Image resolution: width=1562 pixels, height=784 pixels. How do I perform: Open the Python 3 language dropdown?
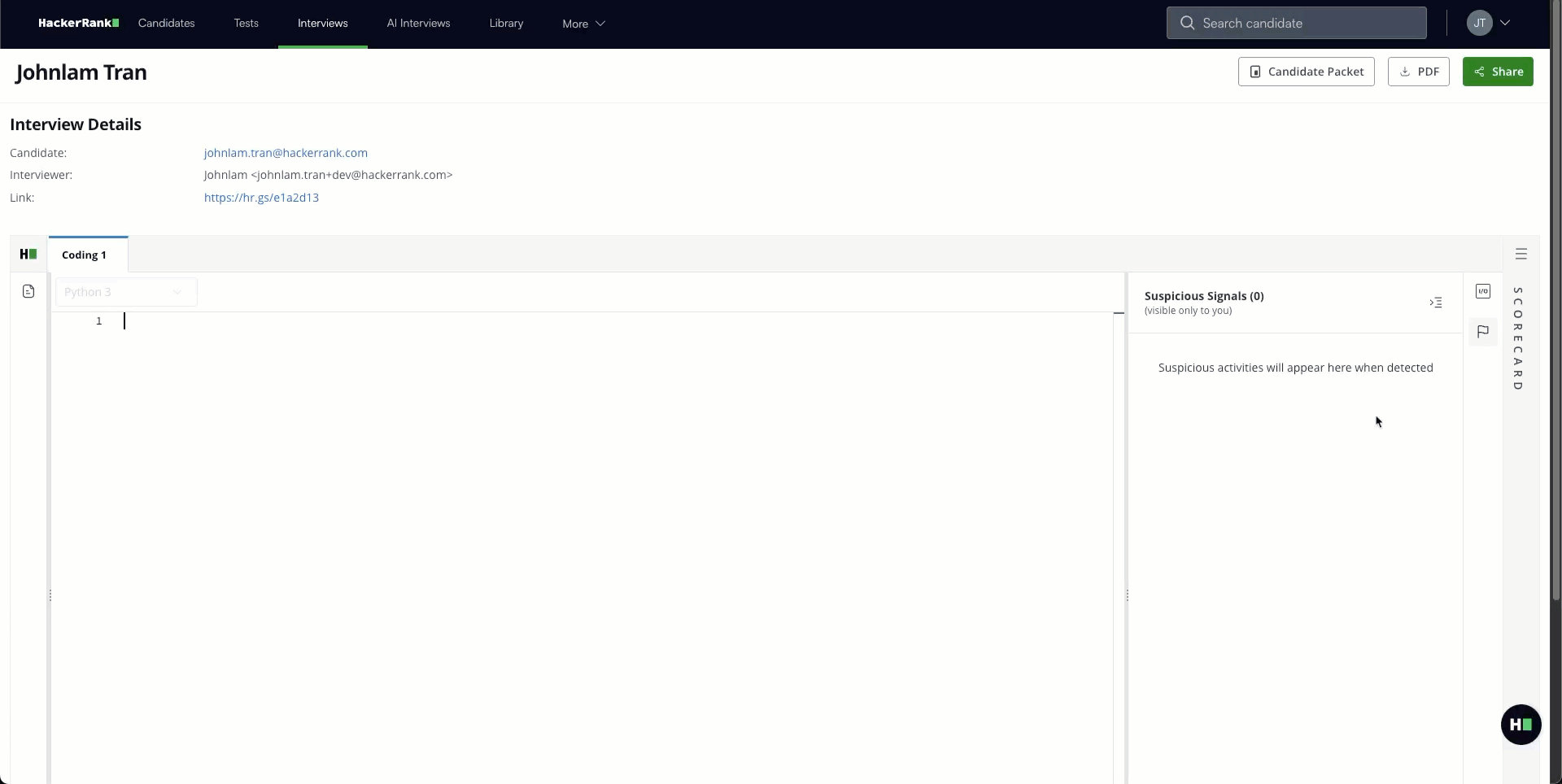coord(126,292)
